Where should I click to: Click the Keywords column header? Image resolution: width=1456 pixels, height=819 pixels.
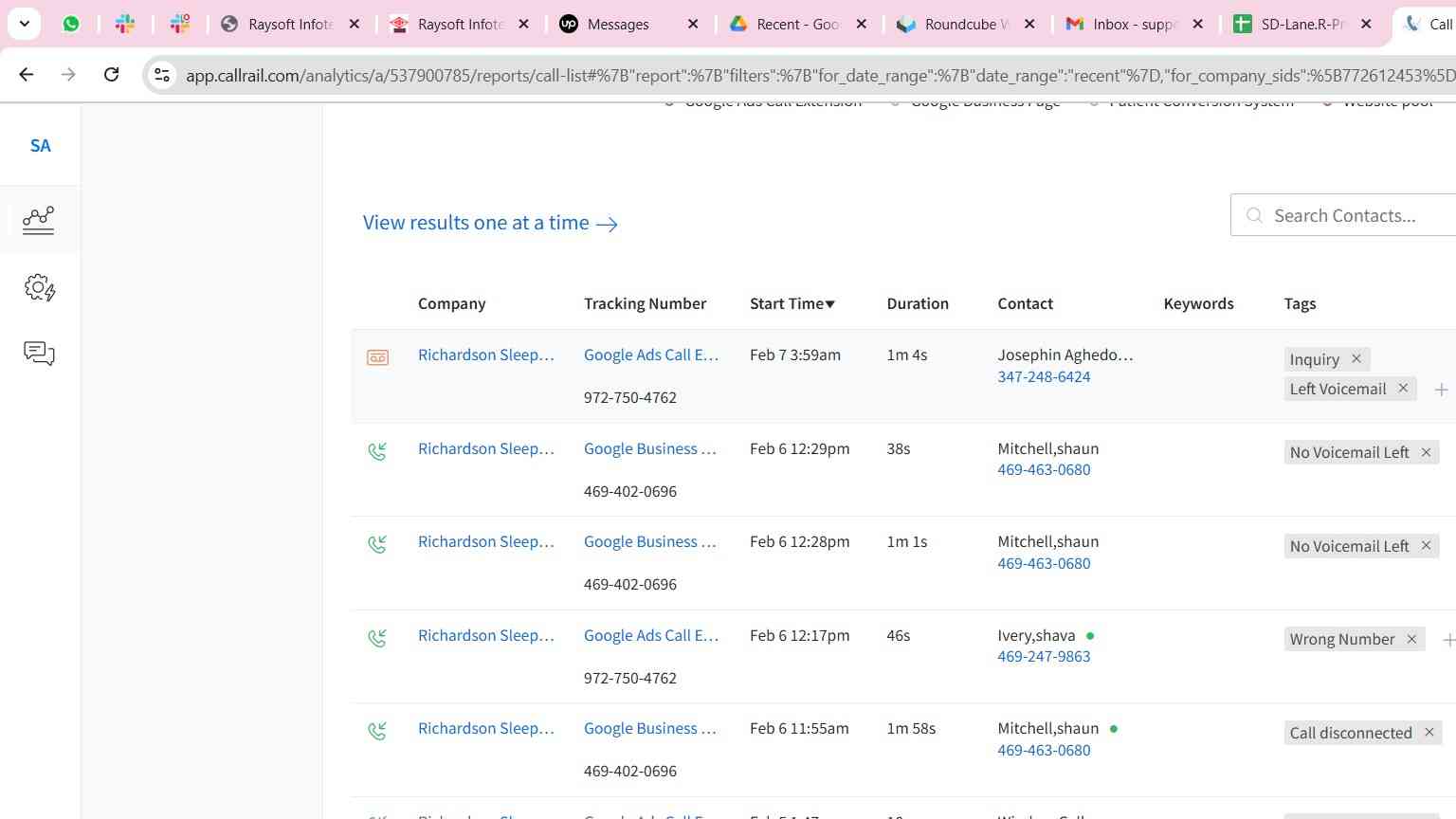click(x=1198, y=303)
